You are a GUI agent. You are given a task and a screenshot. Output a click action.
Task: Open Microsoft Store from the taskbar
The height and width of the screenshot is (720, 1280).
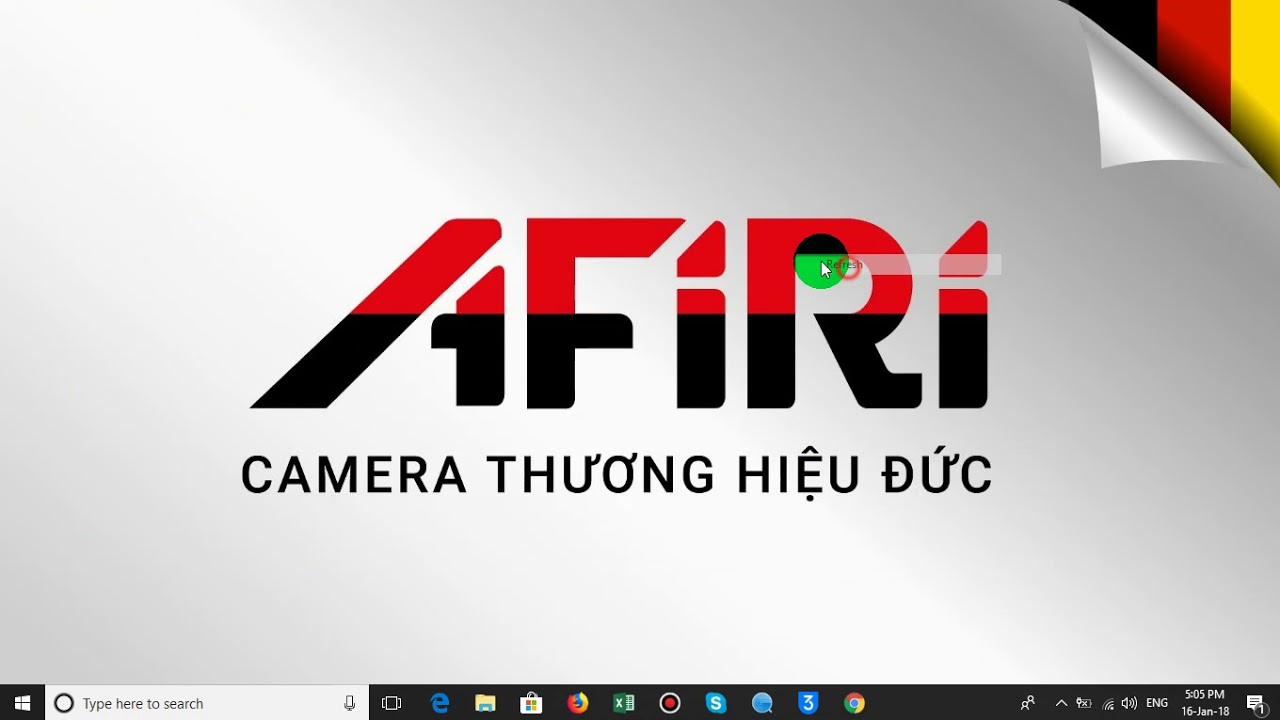click(x=532, y=703)
